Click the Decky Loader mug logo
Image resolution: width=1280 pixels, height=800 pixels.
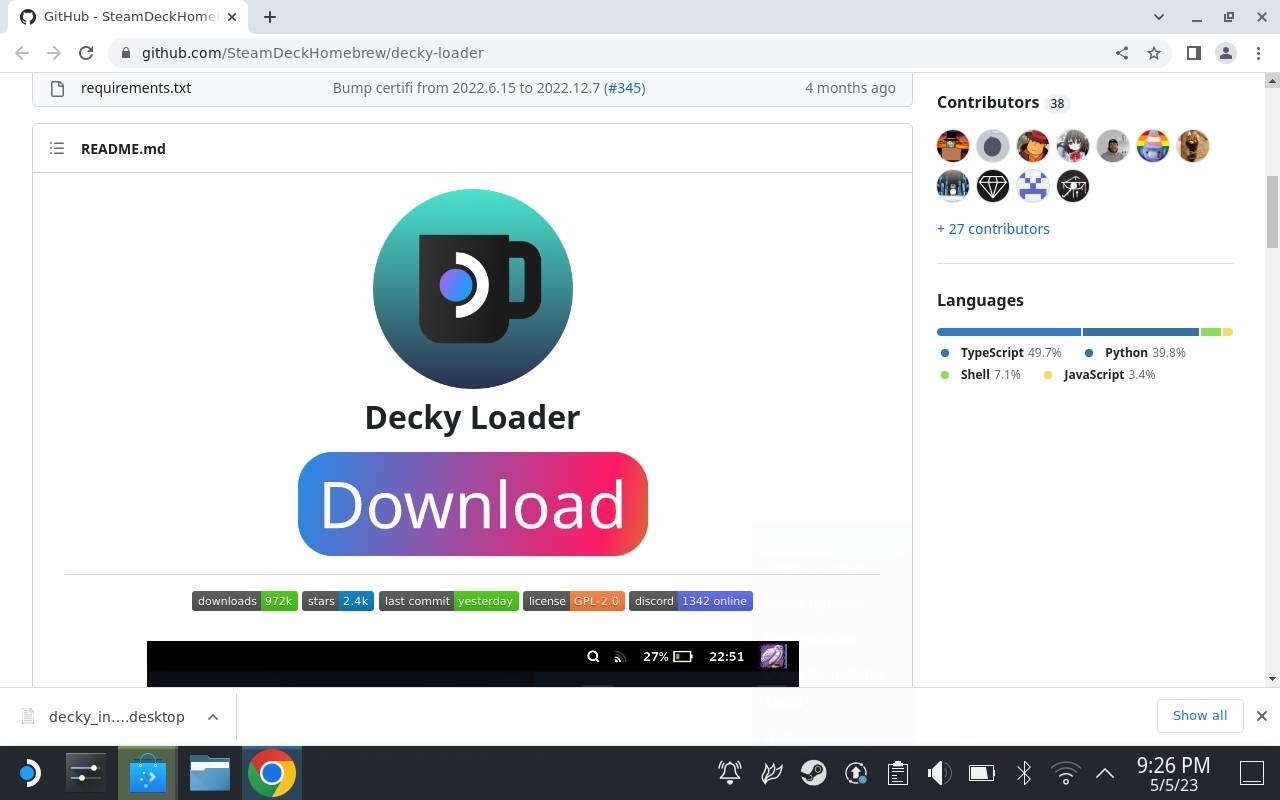(x=473, y=289)
